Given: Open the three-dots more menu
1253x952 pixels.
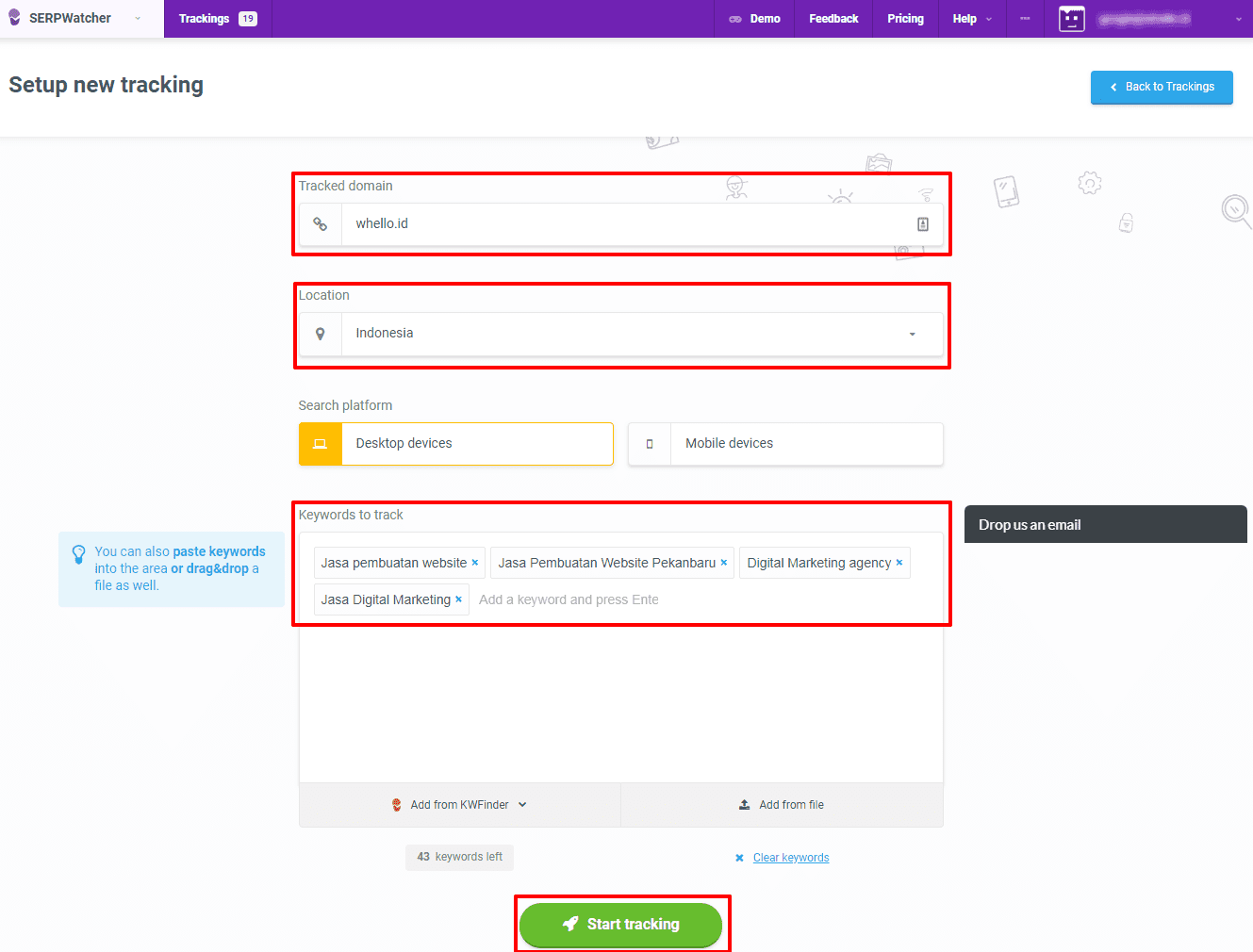Looking at the screenshot, I should click(x=1024, y=19).
